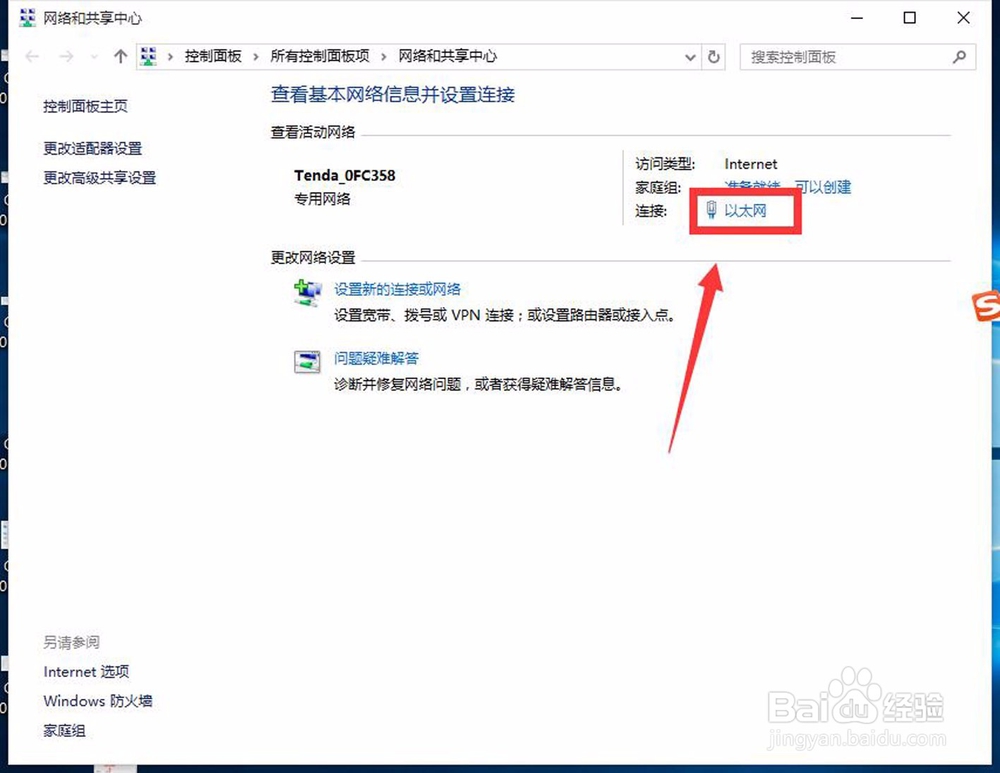
Task: Click the back navigation arrow
Action: [31, 57]
